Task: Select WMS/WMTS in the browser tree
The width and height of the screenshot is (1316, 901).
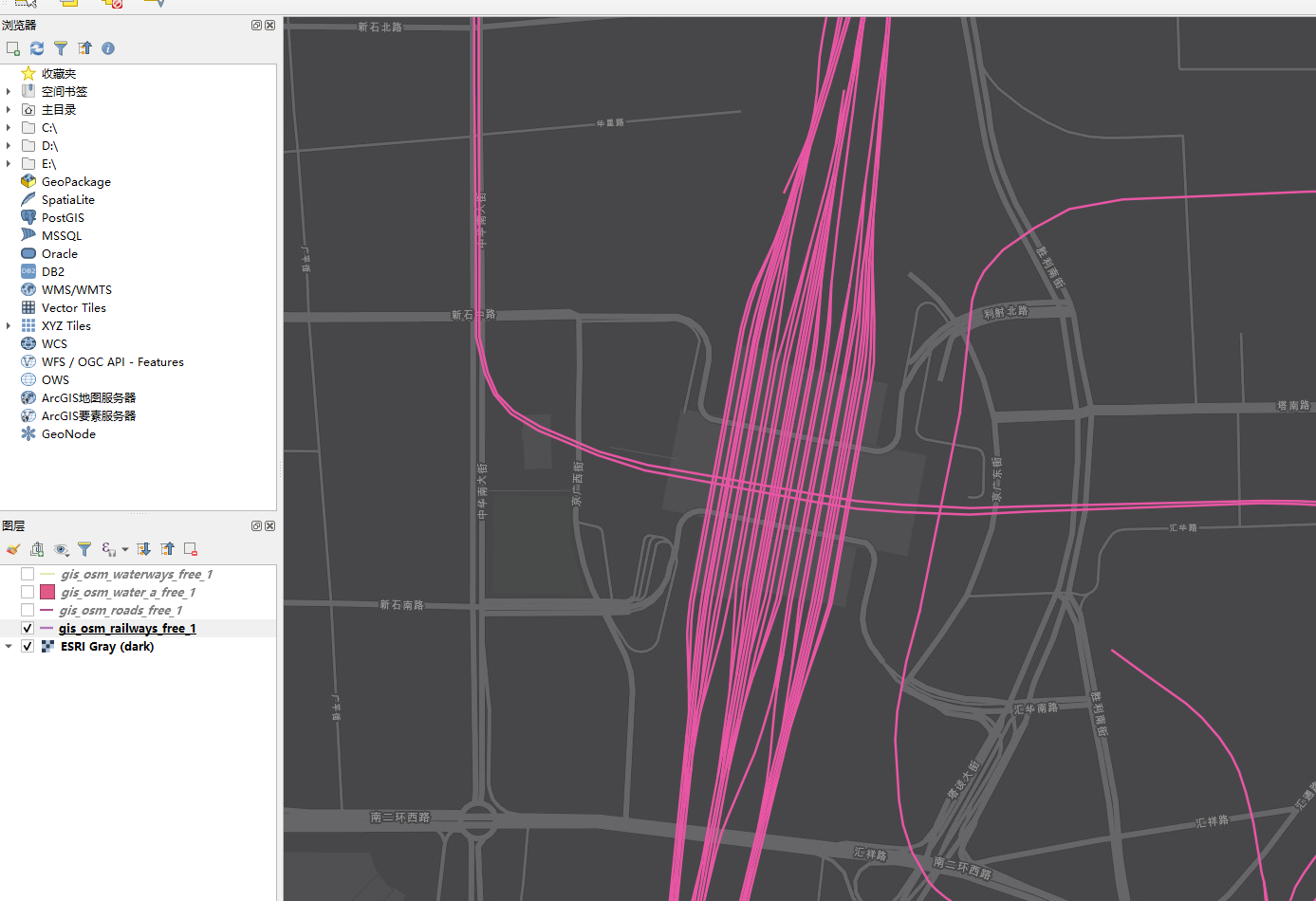Action: pyautogui.click(x=76, y=289)
